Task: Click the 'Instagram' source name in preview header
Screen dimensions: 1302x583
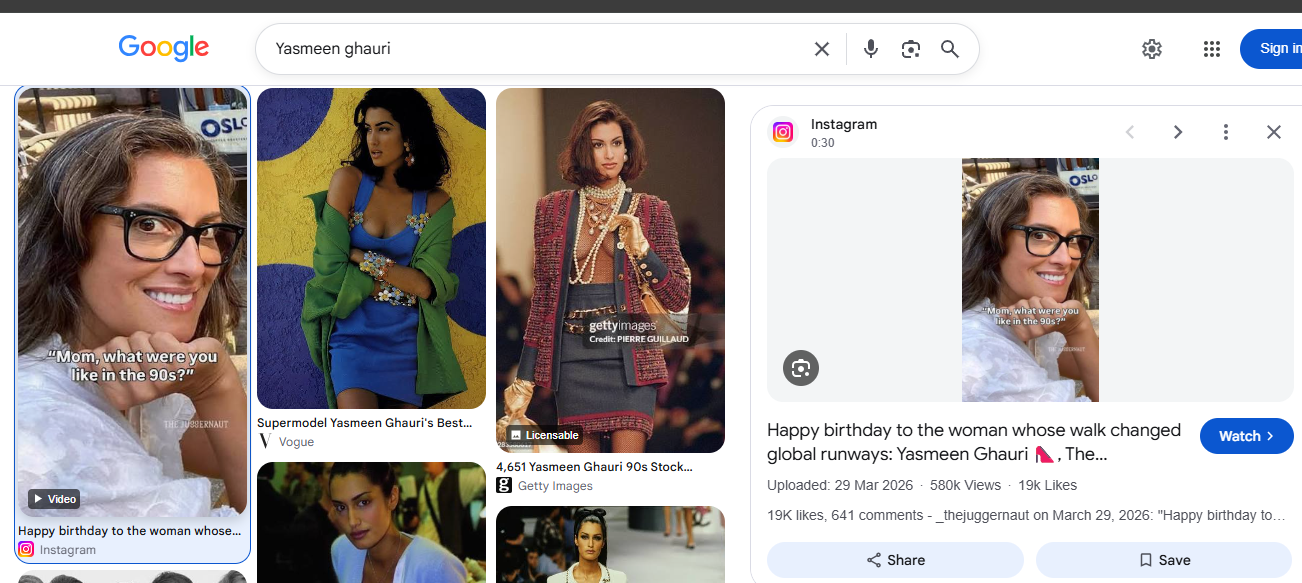Action: pos(844,124)
